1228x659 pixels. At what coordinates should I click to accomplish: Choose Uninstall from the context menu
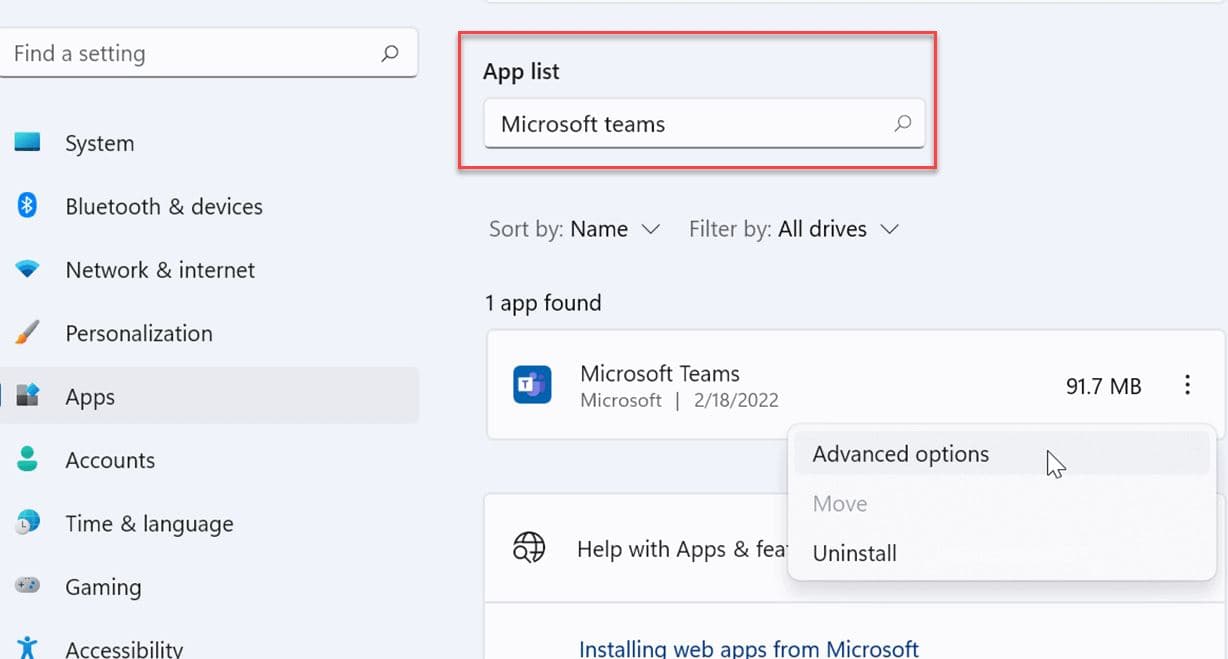(854, 553)
